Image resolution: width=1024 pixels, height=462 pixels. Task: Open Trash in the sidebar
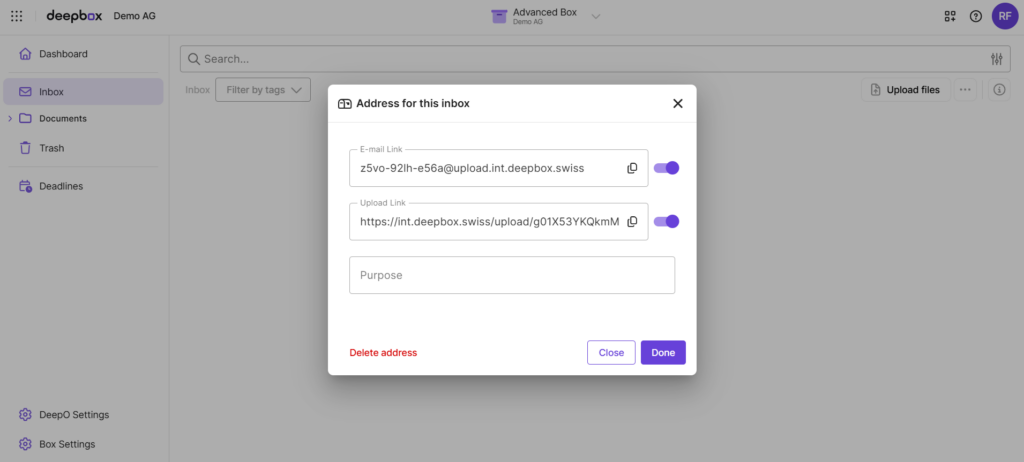coord(51,148)
